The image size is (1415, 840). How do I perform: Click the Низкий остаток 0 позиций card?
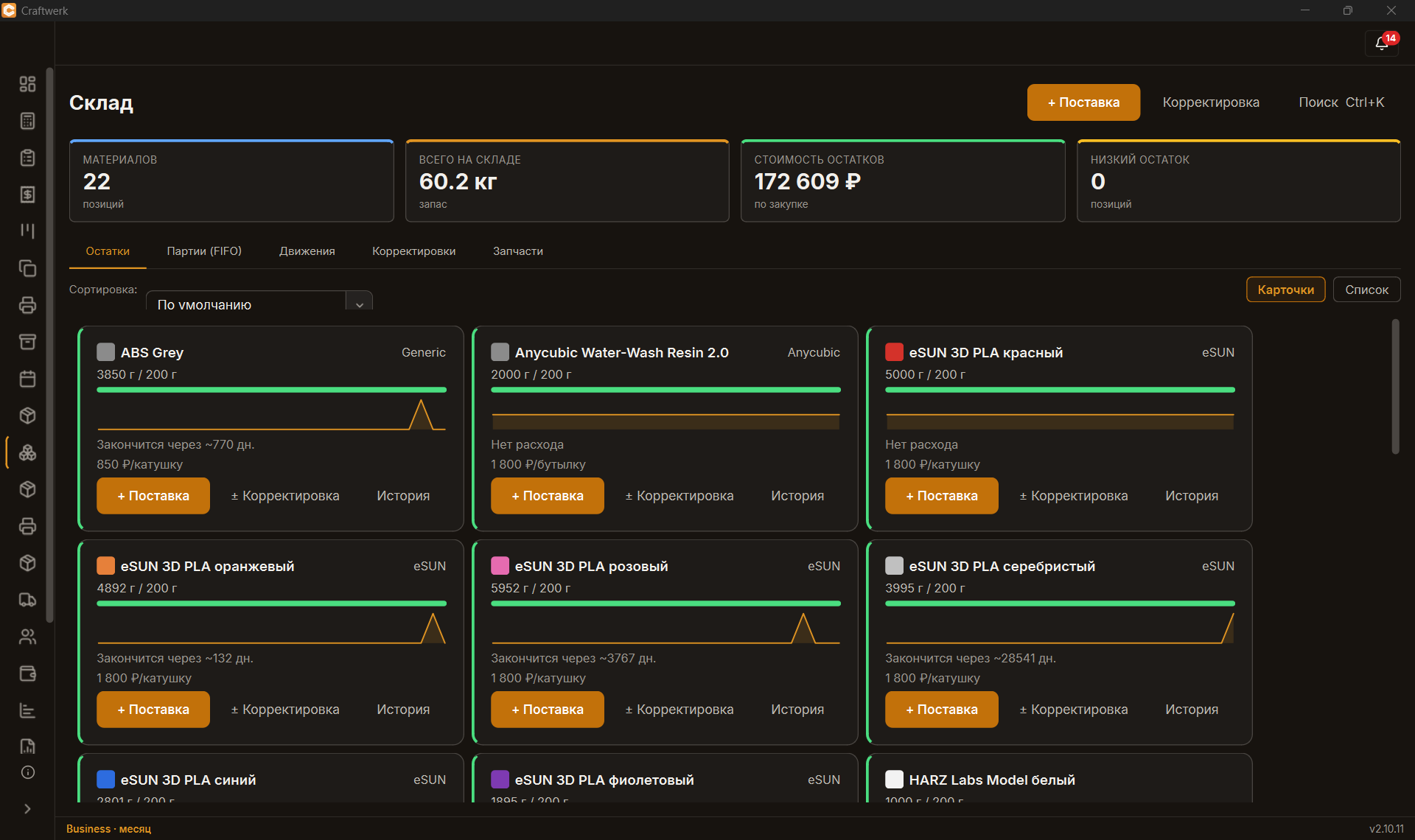click(x=1238, y=181)
